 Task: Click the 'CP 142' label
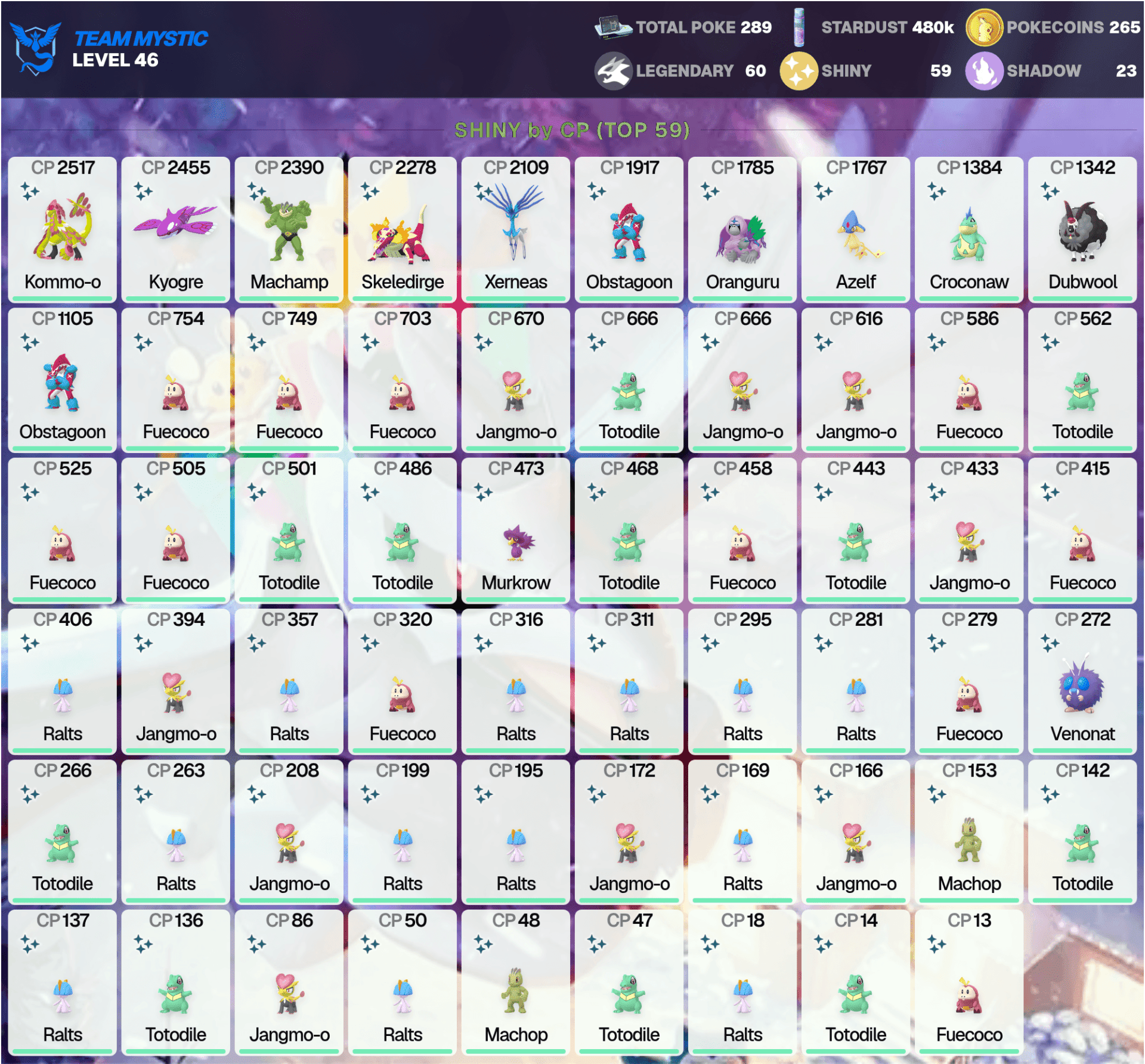(1082, 770)
